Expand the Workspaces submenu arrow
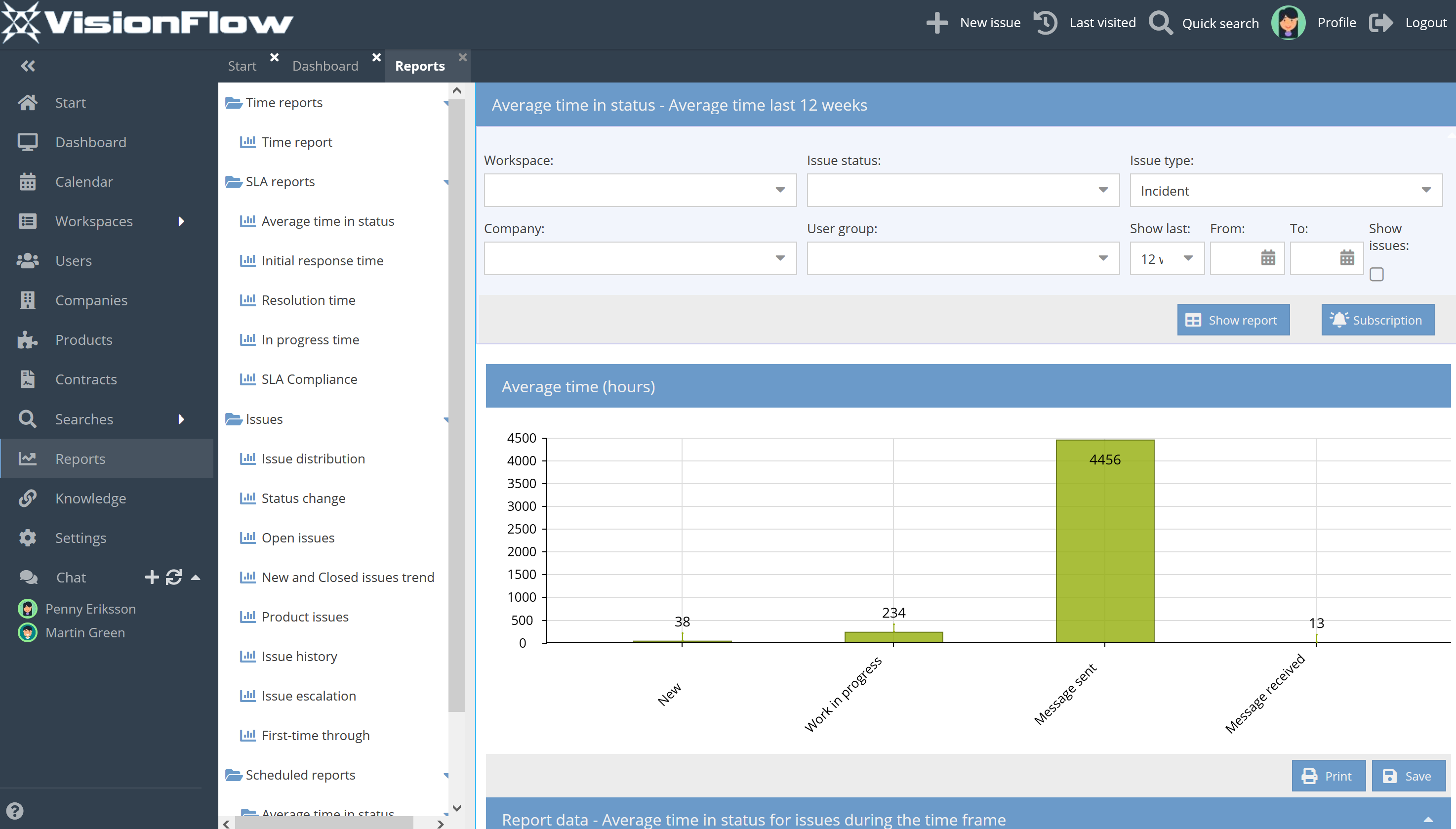 click(181, 221)
